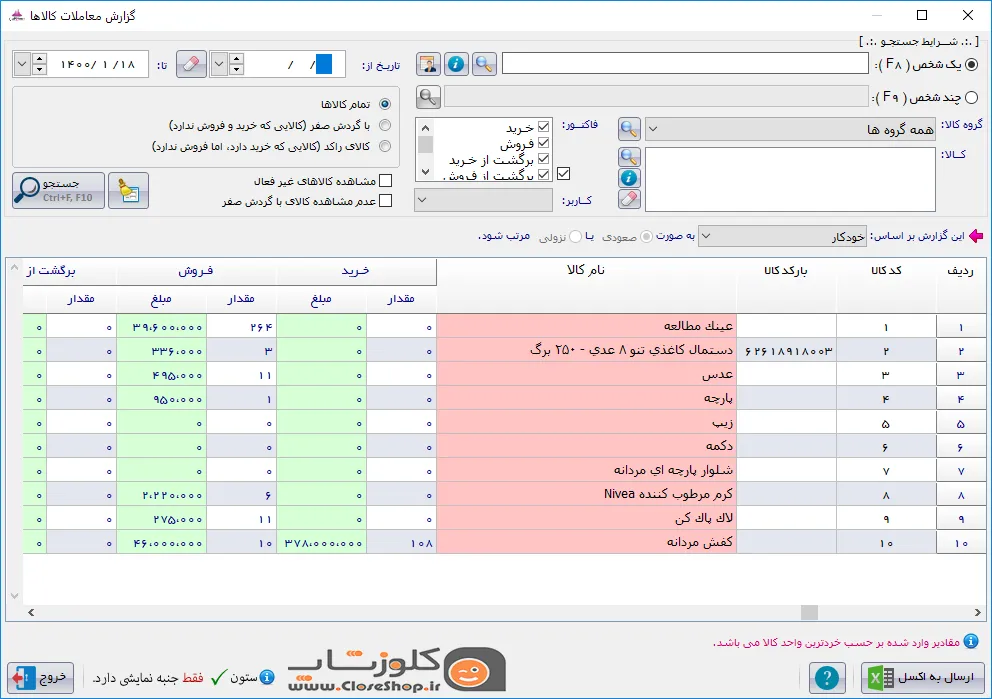This screenshot has height=699, width=992.
Task: Uncheck the خرید invoice type checkbox
Action: tap(543, 127)
